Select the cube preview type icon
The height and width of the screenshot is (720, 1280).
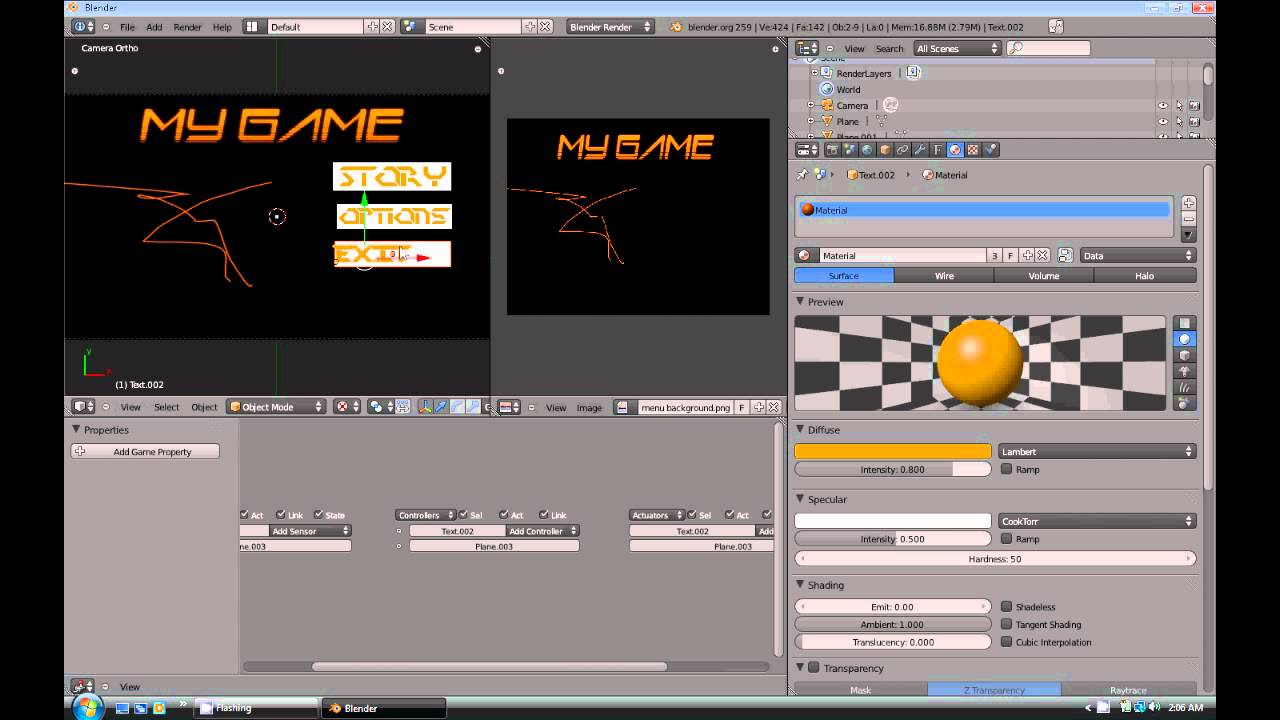point(1185,355)
